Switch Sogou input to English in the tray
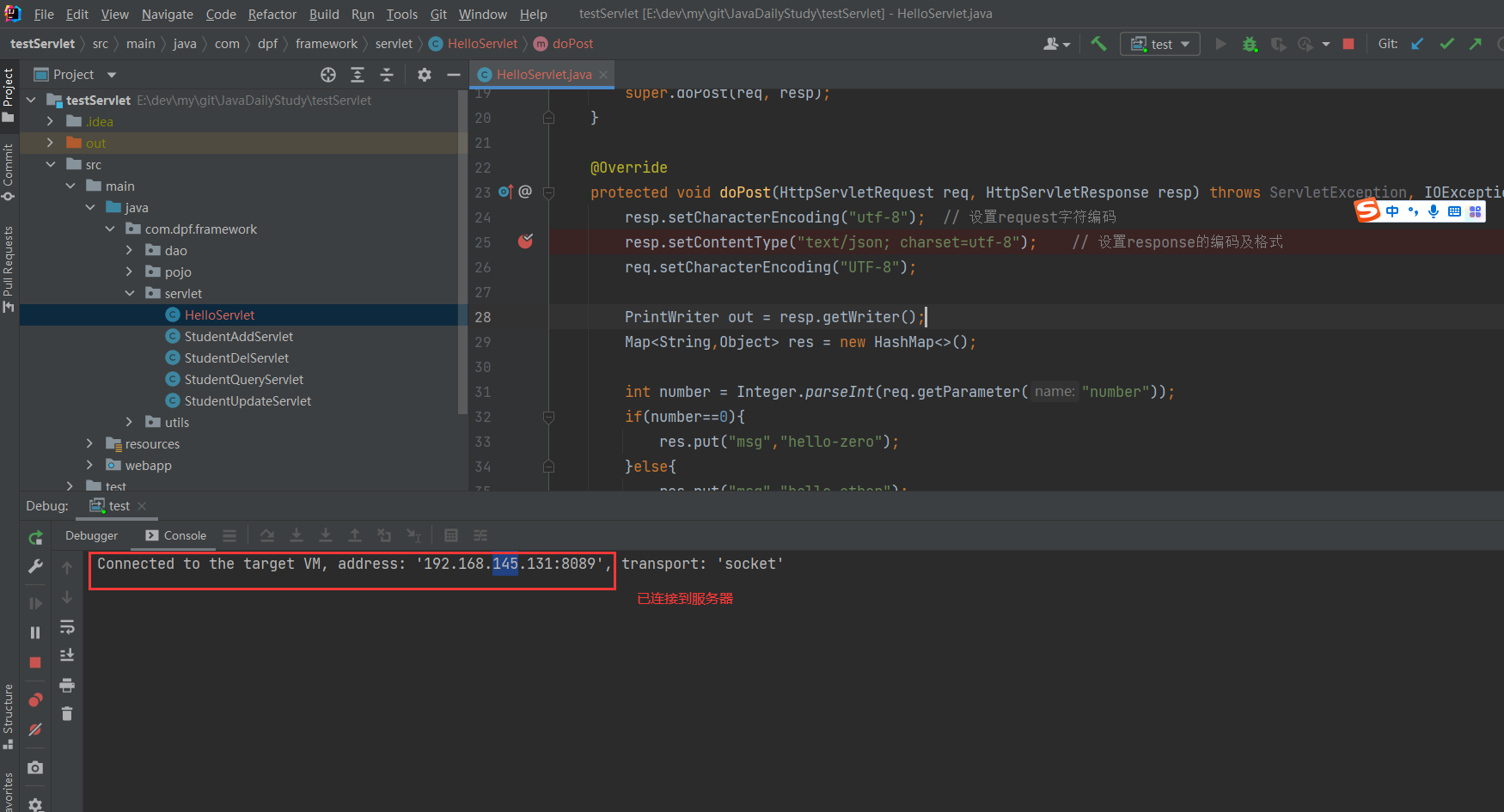The width and height of the screenshot is (1504, 812). [x=1392, y=211]
